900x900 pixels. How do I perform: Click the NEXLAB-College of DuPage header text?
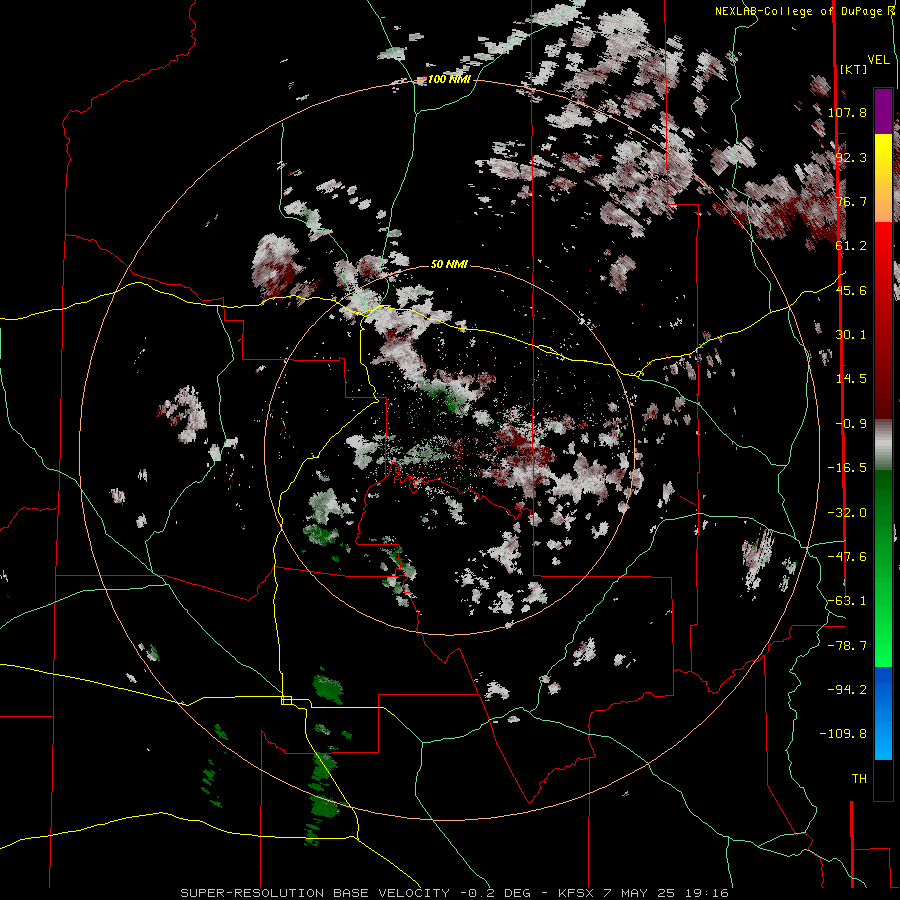(x=800, y=11)
